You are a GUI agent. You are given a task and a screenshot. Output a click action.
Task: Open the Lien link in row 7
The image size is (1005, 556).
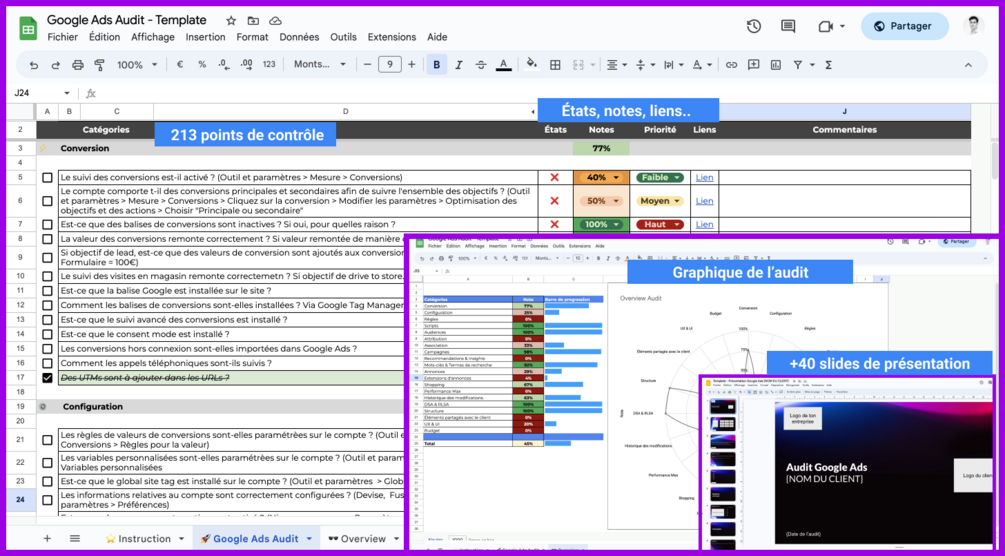click(x=704, y=224)
